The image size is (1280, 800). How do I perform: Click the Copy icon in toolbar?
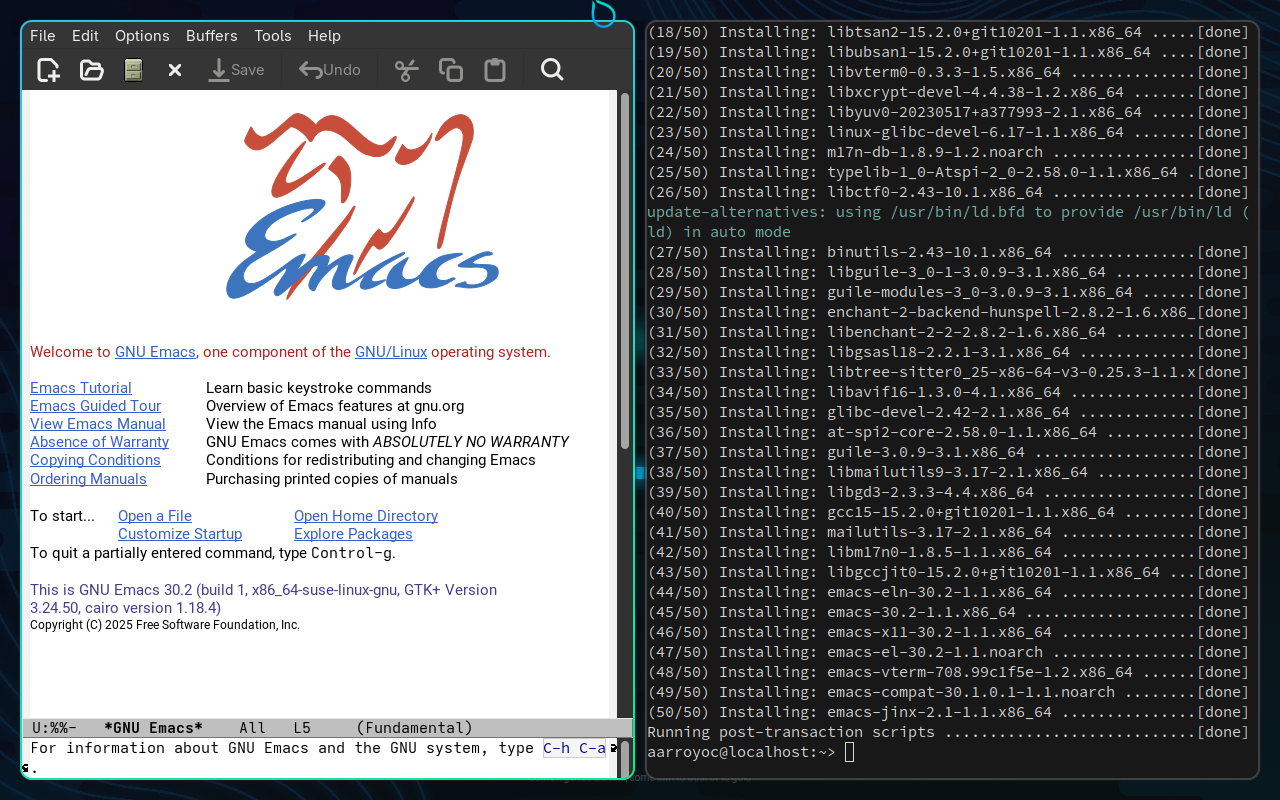point(451,70)
